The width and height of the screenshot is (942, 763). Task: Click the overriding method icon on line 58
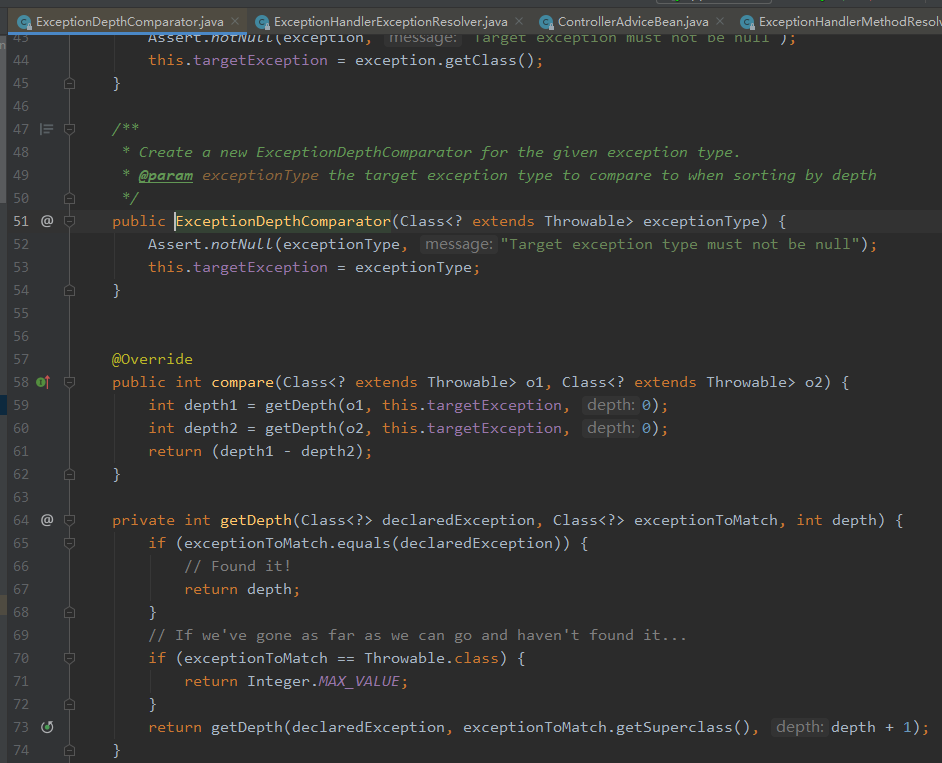click(44, 381)
